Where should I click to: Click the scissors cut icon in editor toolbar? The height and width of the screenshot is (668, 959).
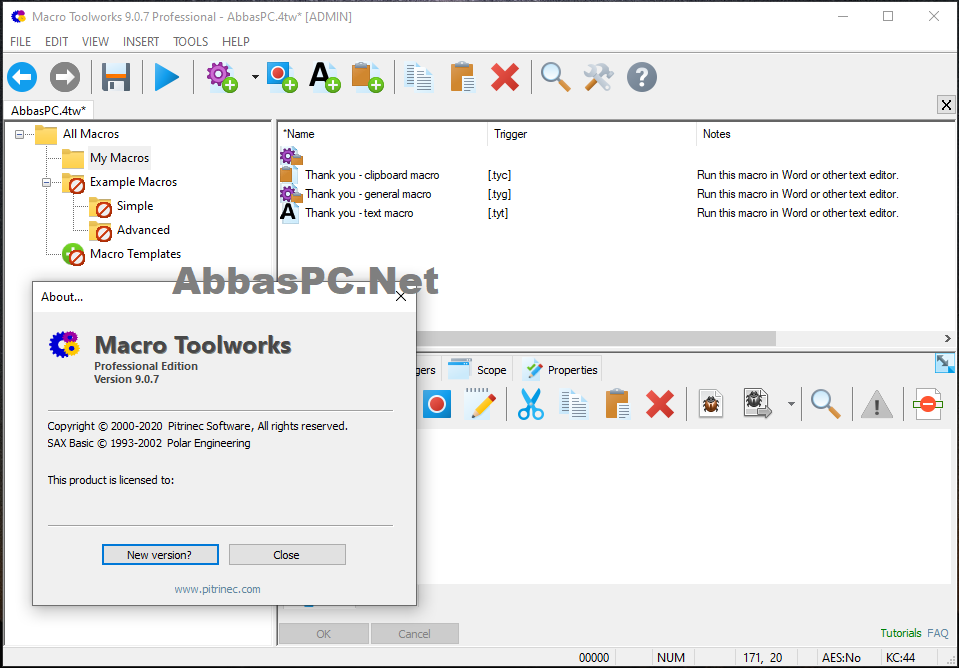pos(530,404)
